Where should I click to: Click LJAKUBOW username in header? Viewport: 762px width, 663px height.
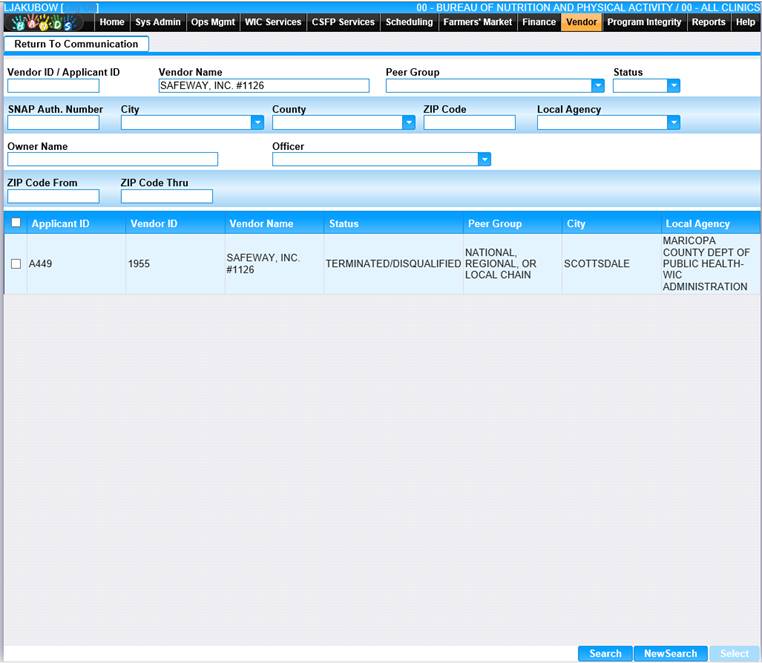[x=31, y=7]
